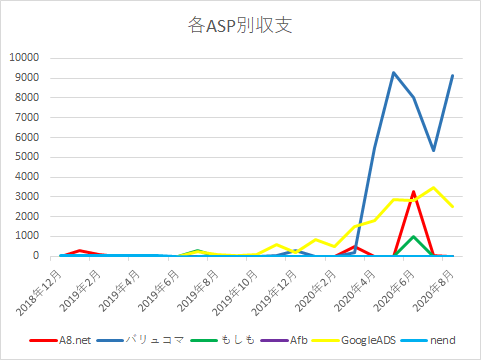This screenshot has height=360, width=481.
Task: Click the GoogleADS legend entry
Action: tap(354, 340)
